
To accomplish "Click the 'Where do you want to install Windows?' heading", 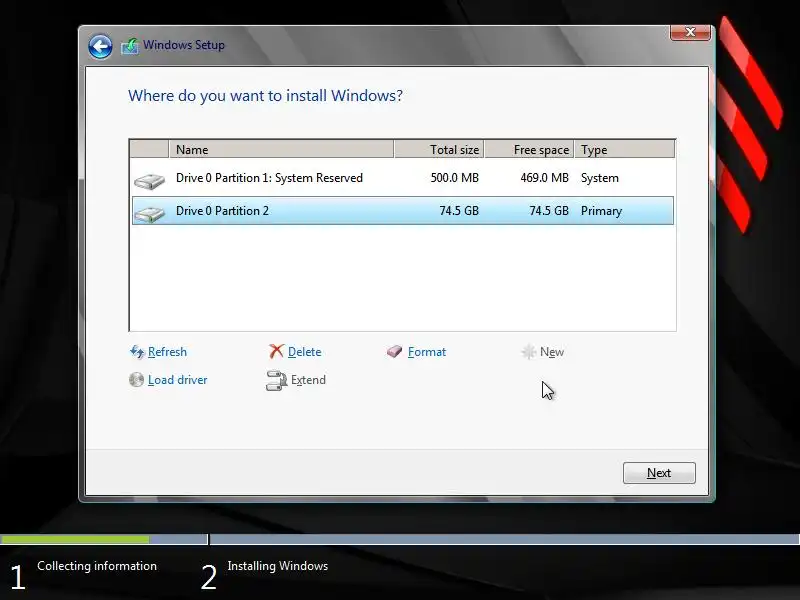I will pos(265,95).
